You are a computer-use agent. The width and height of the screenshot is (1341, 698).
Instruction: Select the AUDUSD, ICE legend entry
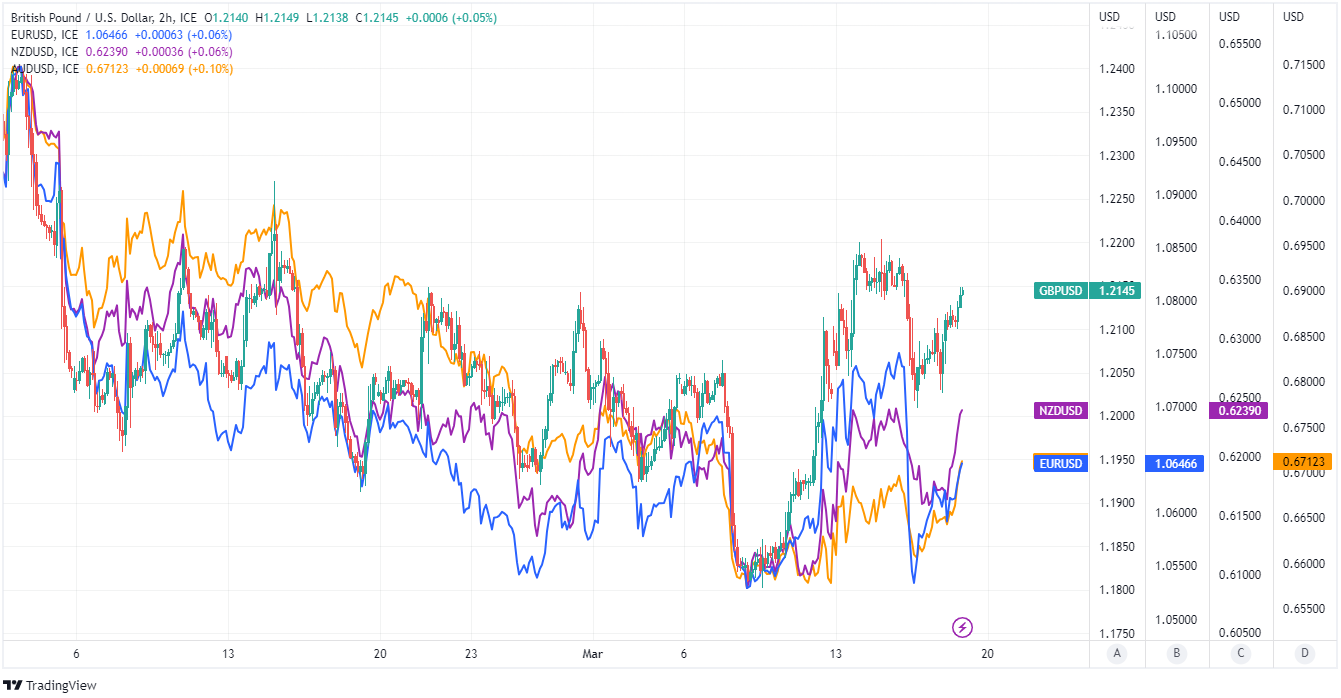pos(45,69)
